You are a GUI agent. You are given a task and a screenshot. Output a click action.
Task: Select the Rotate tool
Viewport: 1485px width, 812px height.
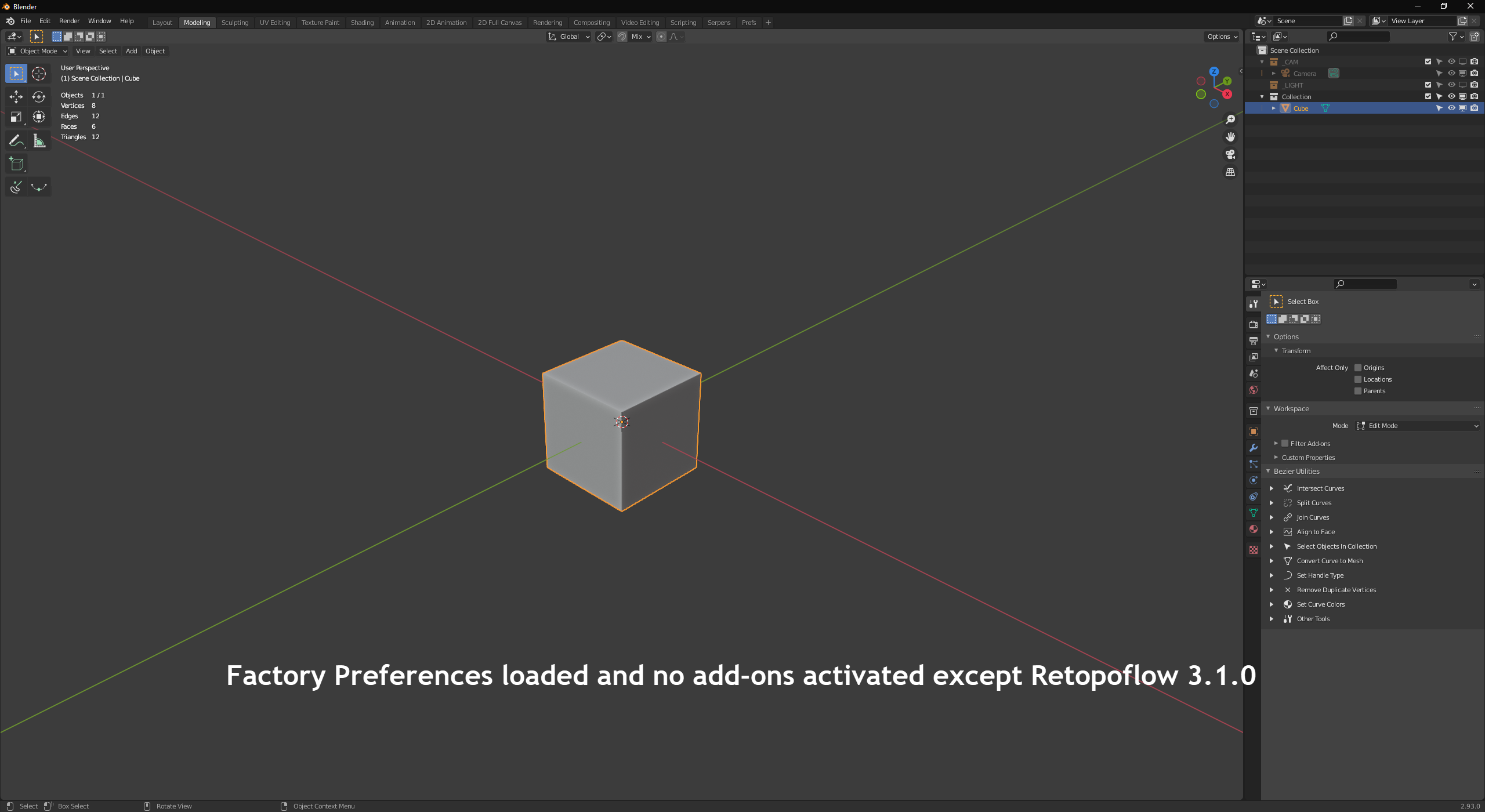point(39,97)
